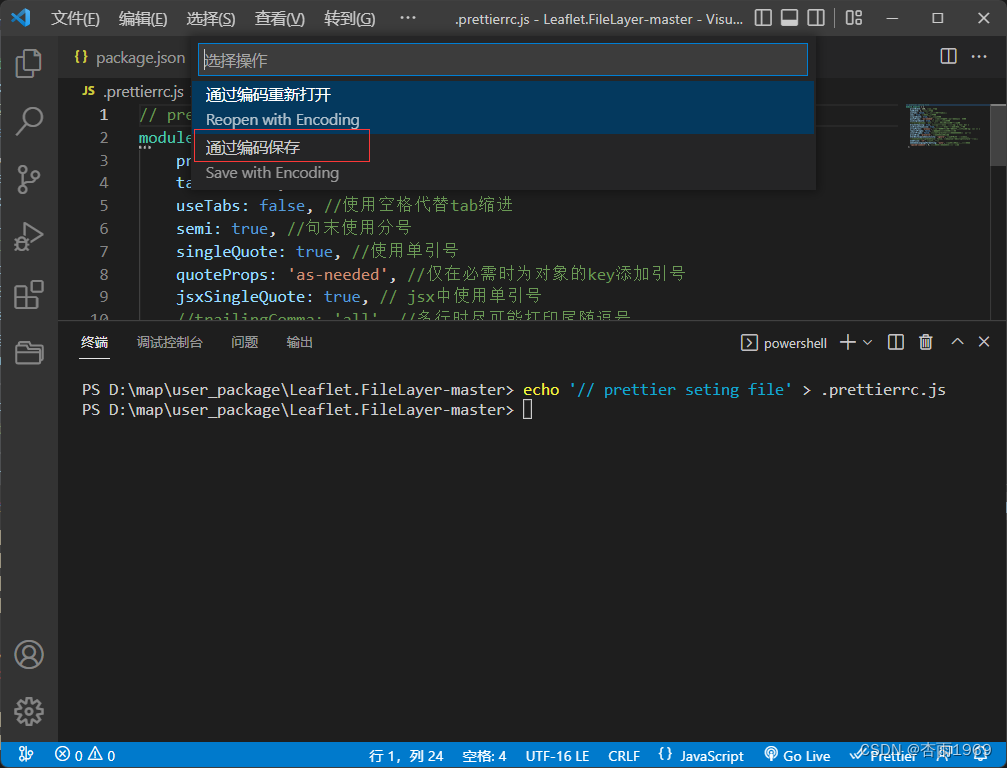Image resolution: width=1007 pixels, height=768 pixels.
Task: Open Prettier status bar item
Action: click(884, 756)
